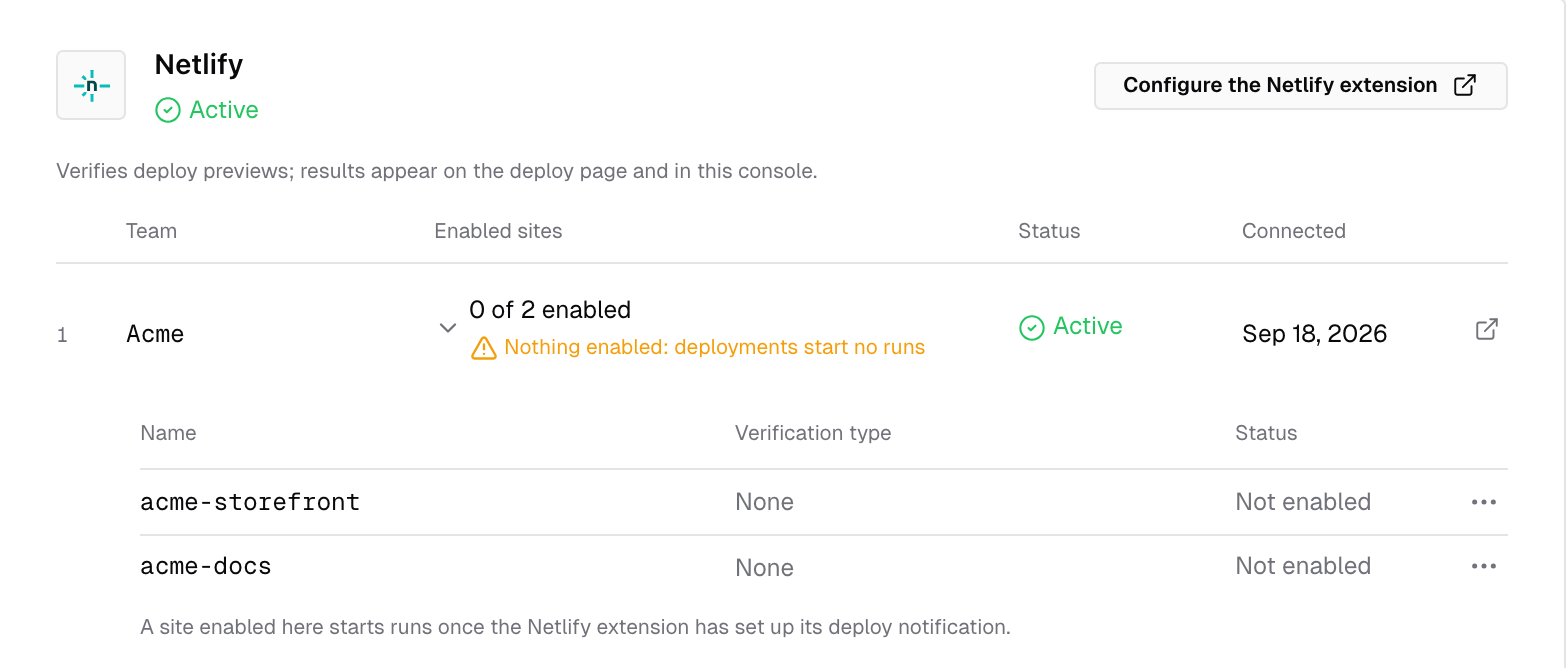Click the Enabled sites column header
The image size is (1566, 668).
498,231
